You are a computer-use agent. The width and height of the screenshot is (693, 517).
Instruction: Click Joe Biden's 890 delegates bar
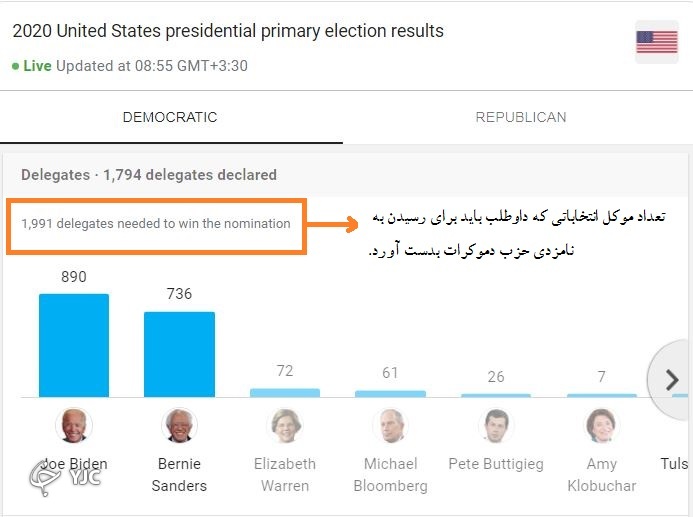74,346
